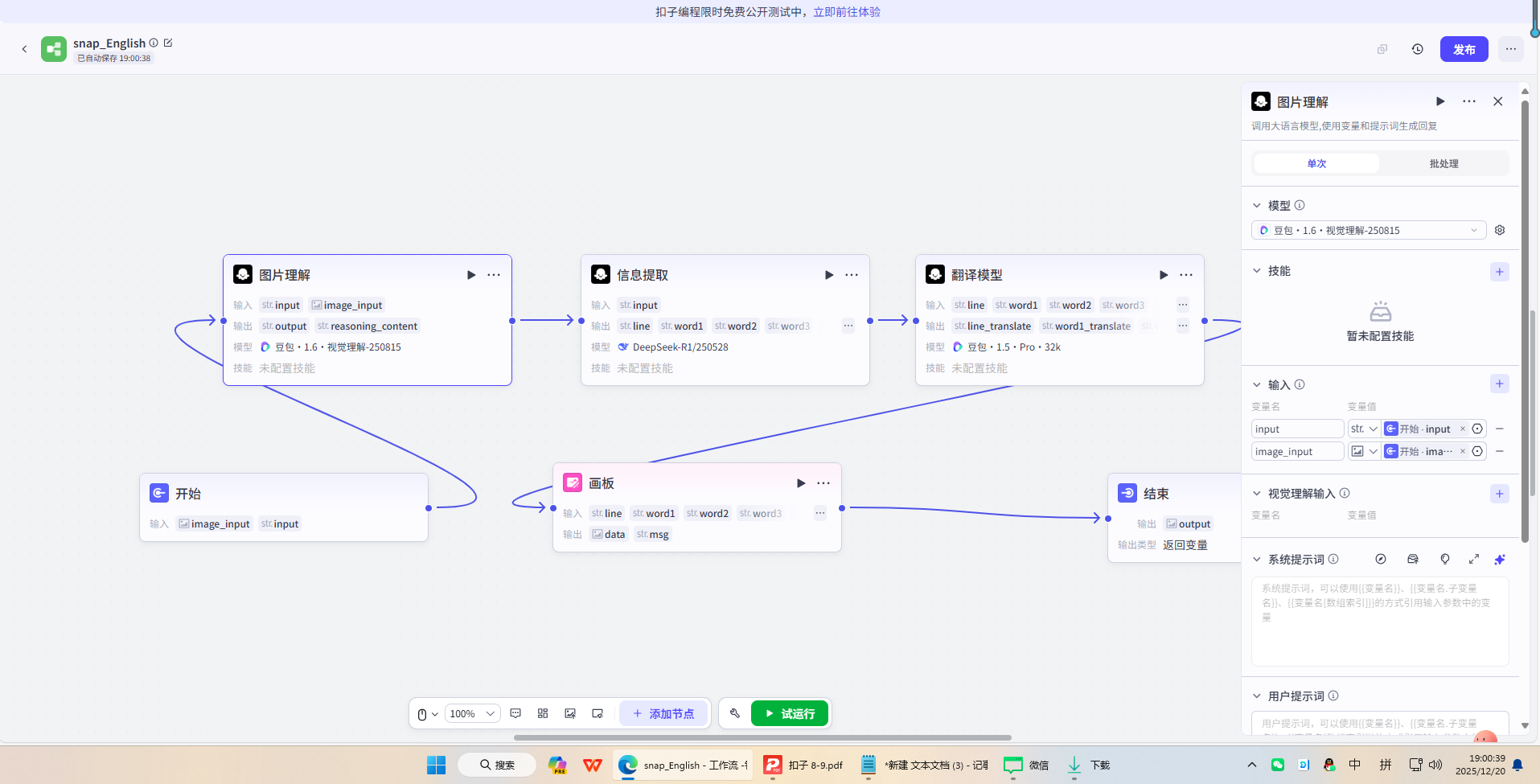
Task: Close the 图片理解 side panel
Action: coord(1498,101)
